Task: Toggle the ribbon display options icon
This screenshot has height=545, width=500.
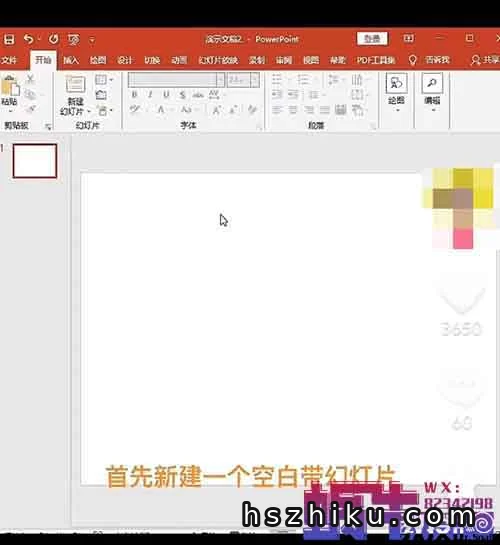Action: coord(409,38)
